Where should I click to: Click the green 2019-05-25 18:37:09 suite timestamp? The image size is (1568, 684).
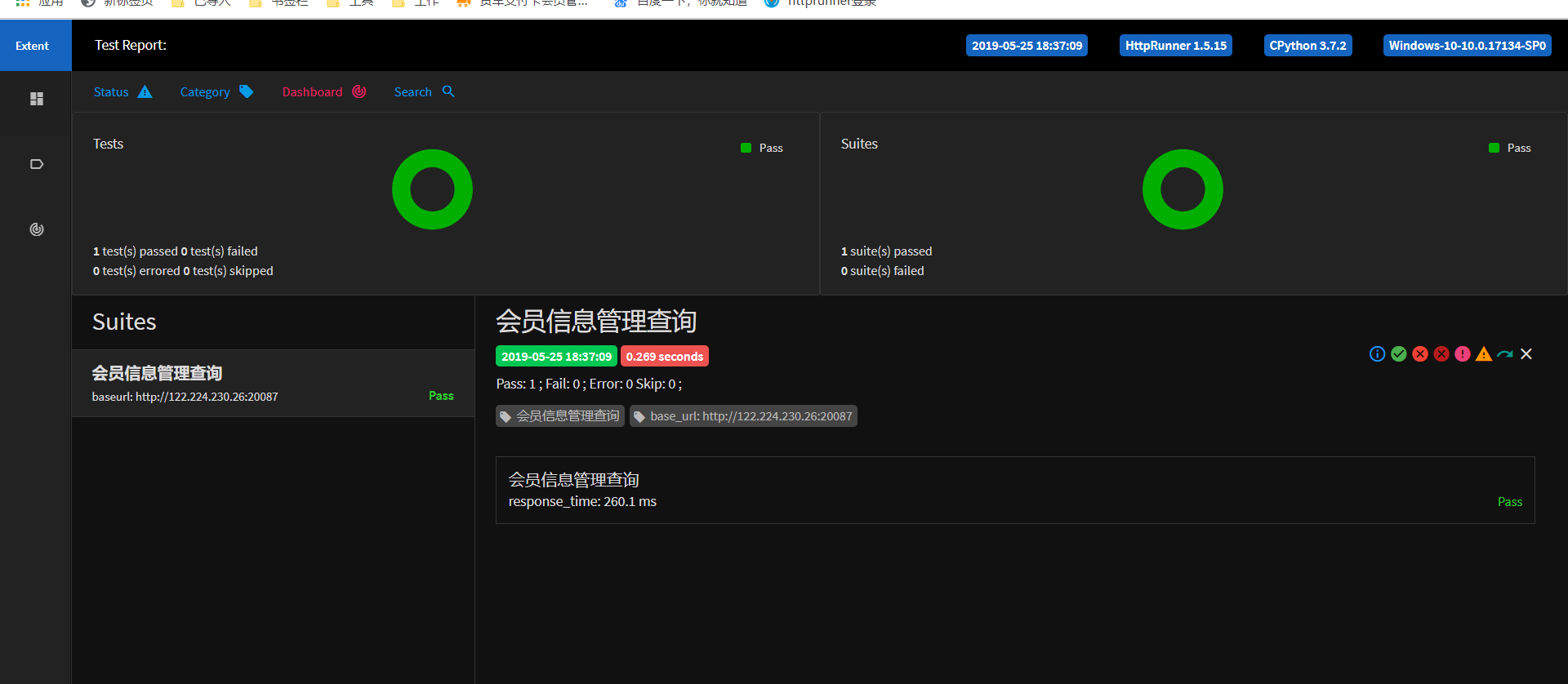pos(556,357)
